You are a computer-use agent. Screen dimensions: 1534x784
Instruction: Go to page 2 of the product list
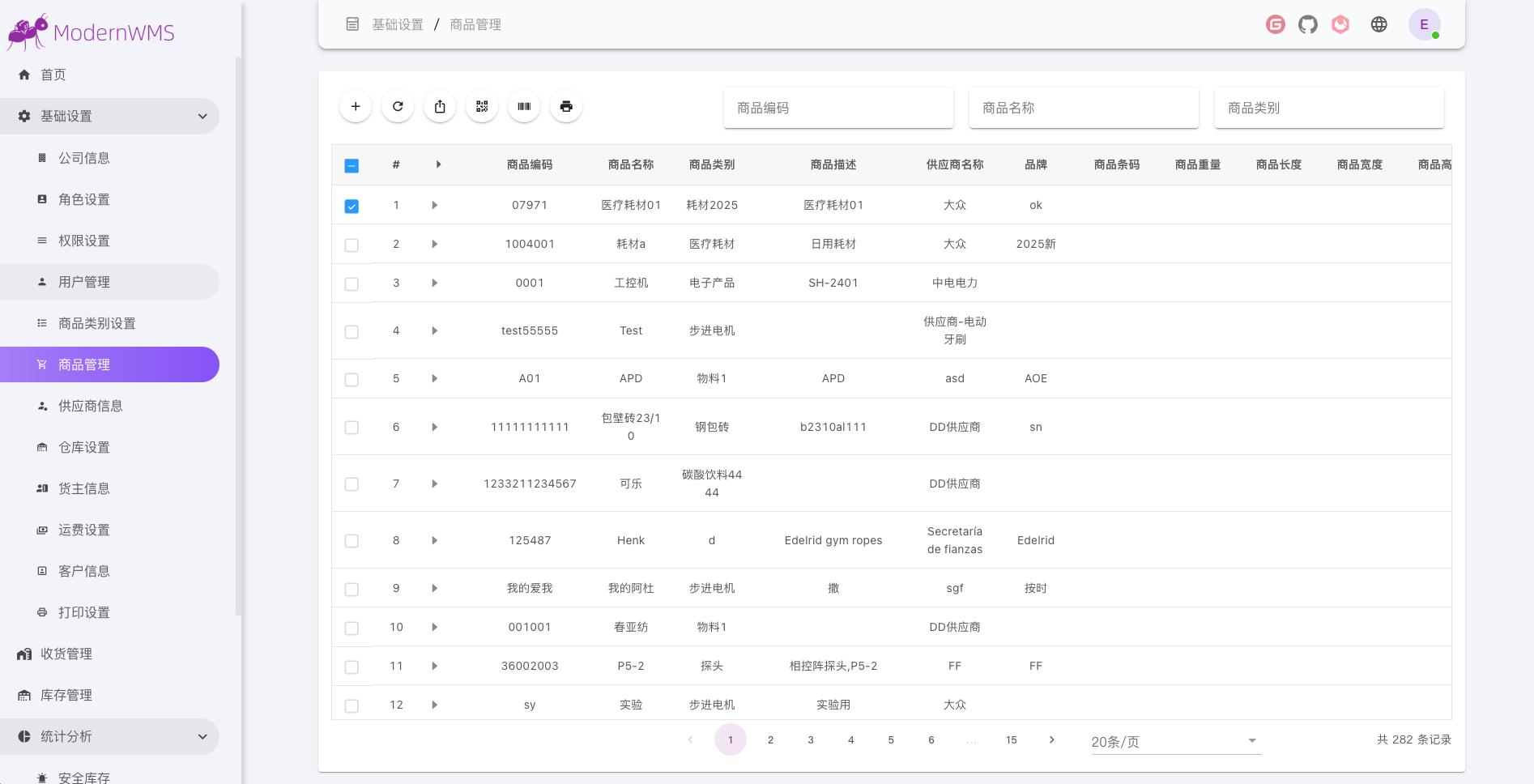(770, 739)
